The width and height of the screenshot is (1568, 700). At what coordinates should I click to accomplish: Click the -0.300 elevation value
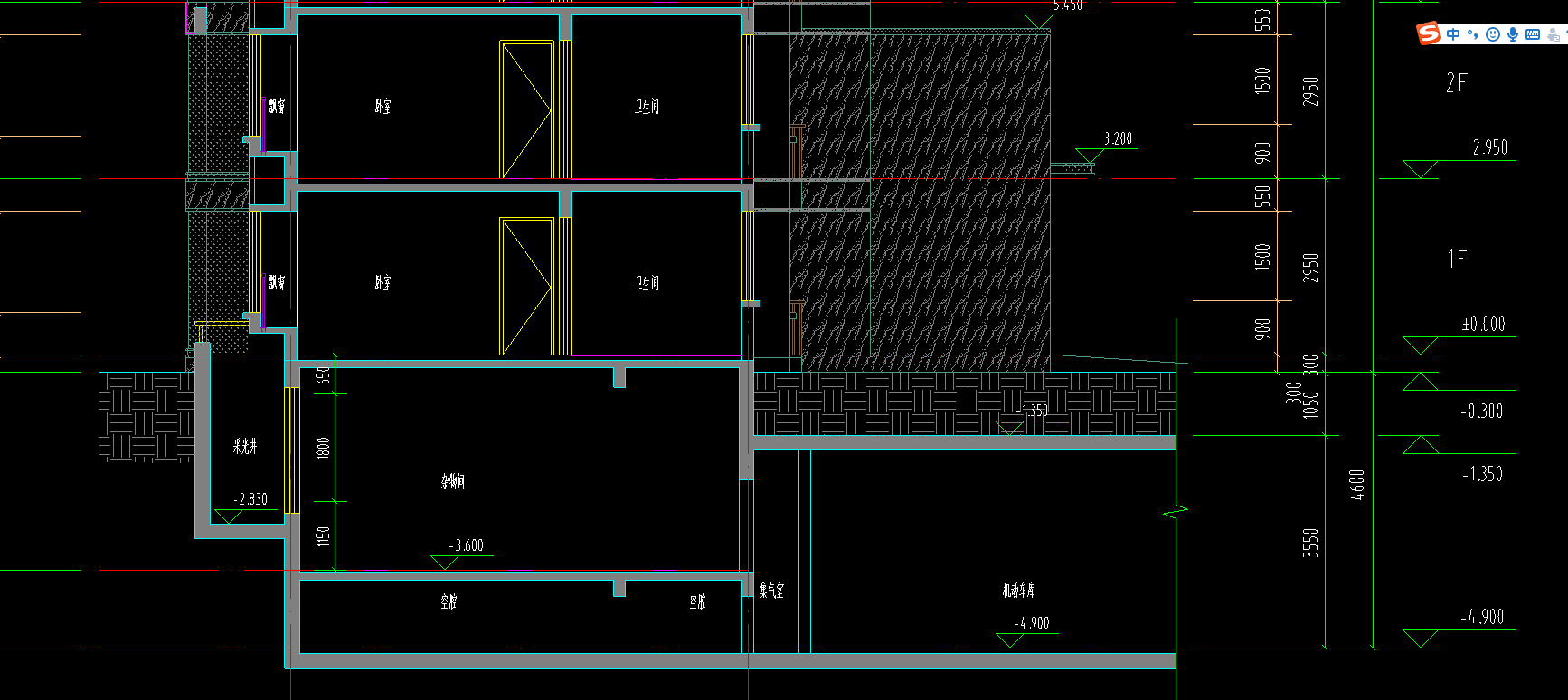point(1481,411)
